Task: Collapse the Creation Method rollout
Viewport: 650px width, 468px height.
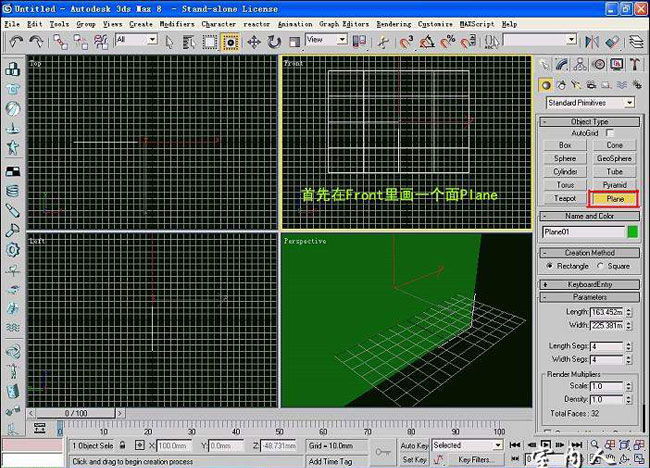Action: pos(589,252)
